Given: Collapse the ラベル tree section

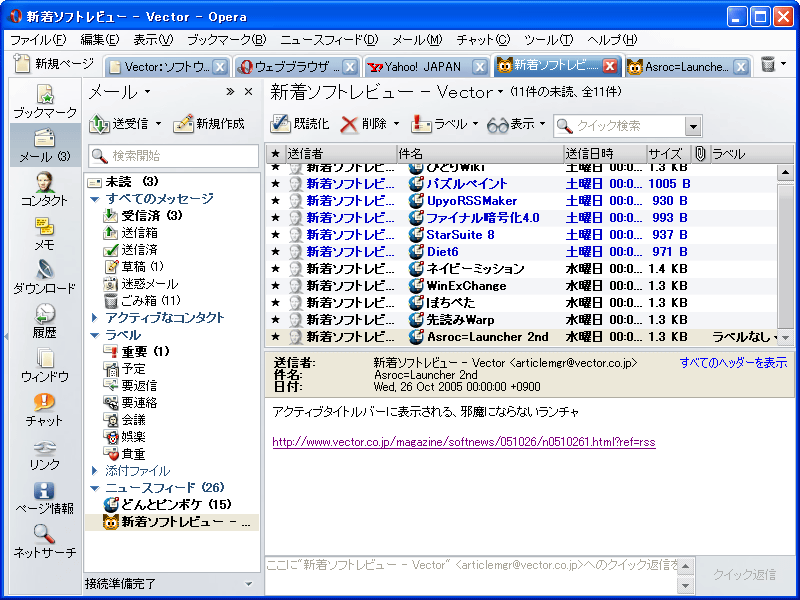Looking at the screenshot, I should click(x=95, y=335).
